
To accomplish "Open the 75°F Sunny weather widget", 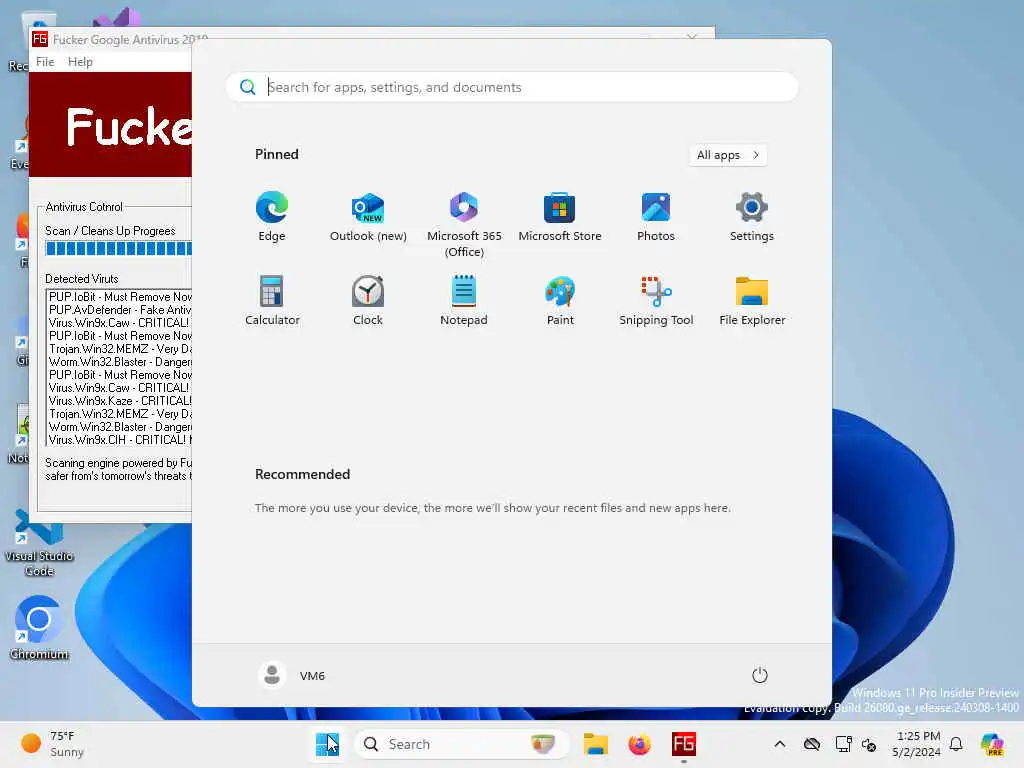I will point(52,744).
